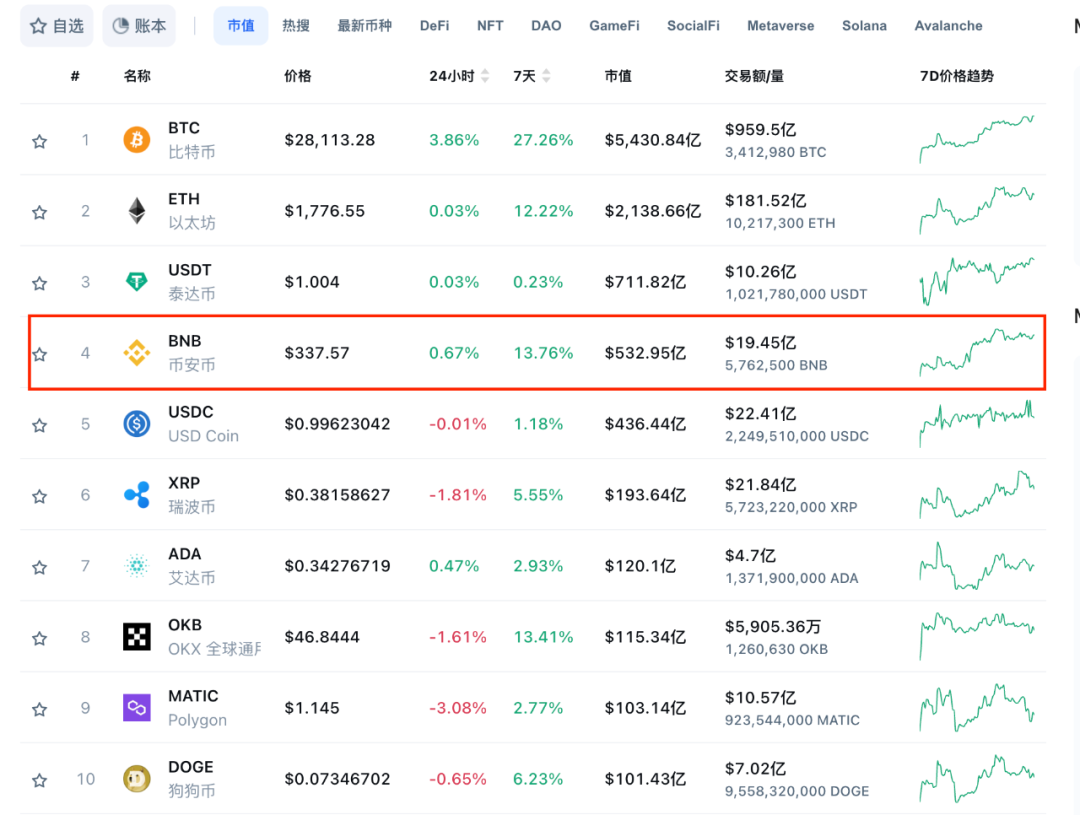Click the Dogecoin logo icon
Viewport: 1080px width, 815px height.
point(136,778)
